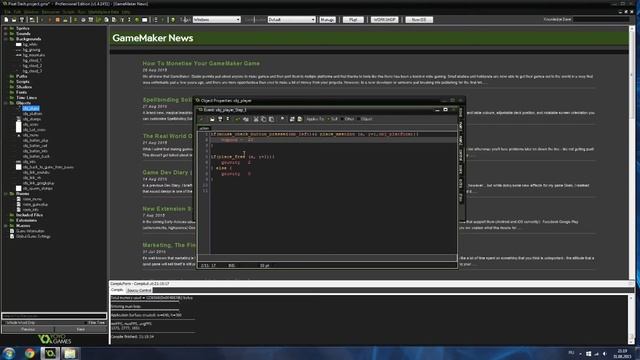Click GameMaker icon in Windows taskbar
640x360 pixels.
coord(50,353)
